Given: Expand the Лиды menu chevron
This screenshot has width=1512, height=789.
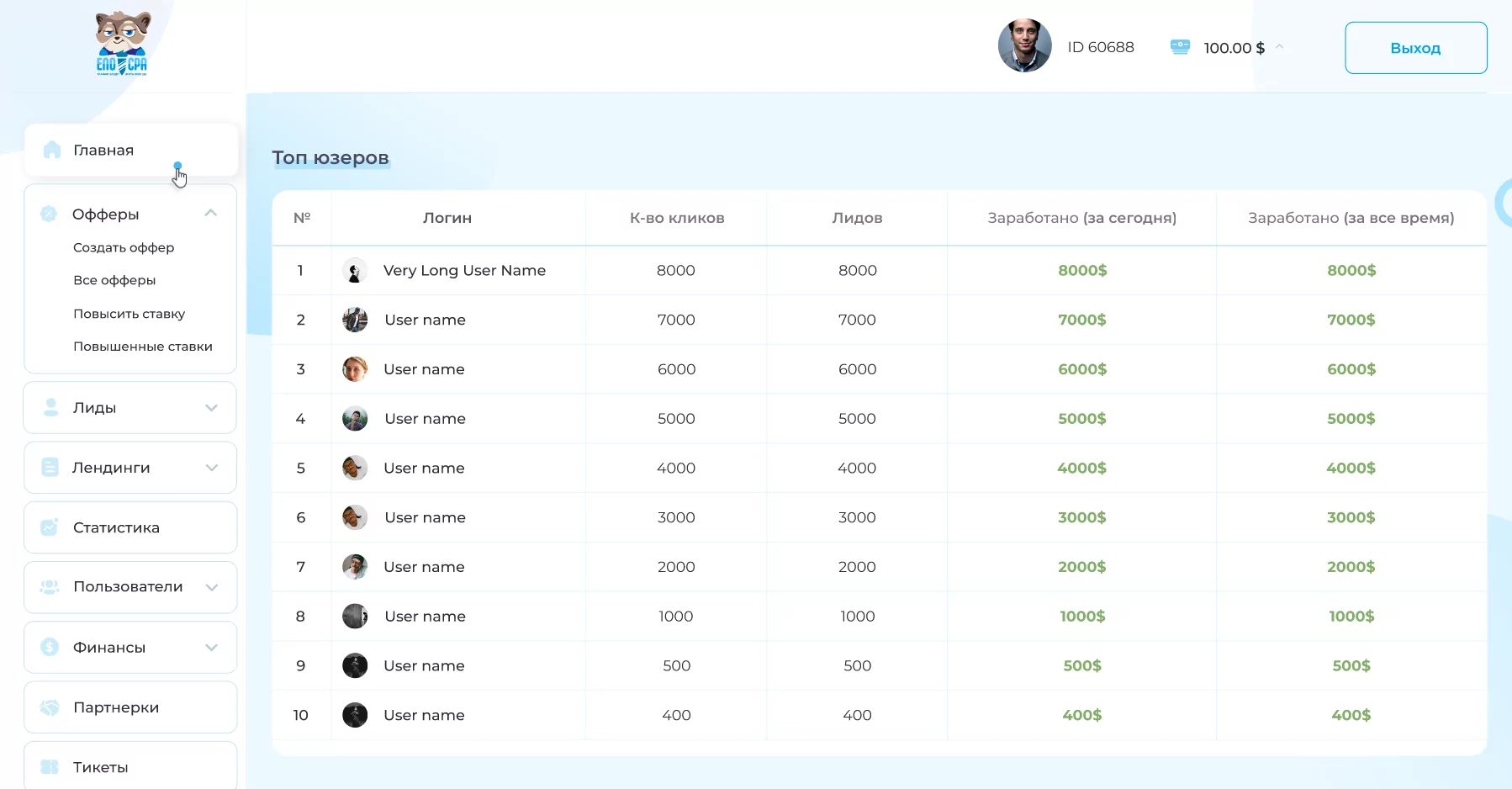Looking at the screenshot, I should pos(211,408).
